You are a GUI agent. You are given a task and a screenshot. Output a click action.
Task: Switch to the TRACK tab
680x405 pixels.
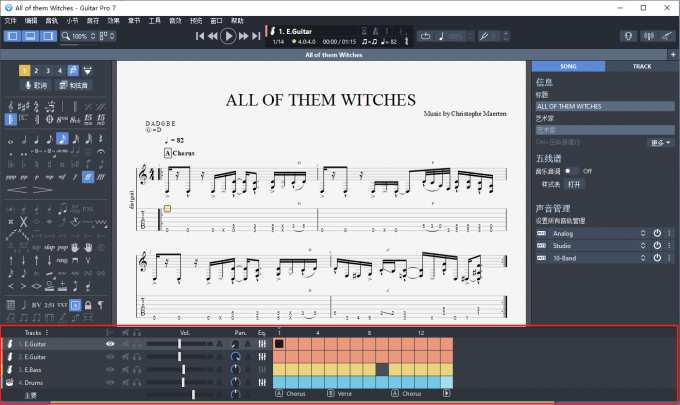pos(640,66)
